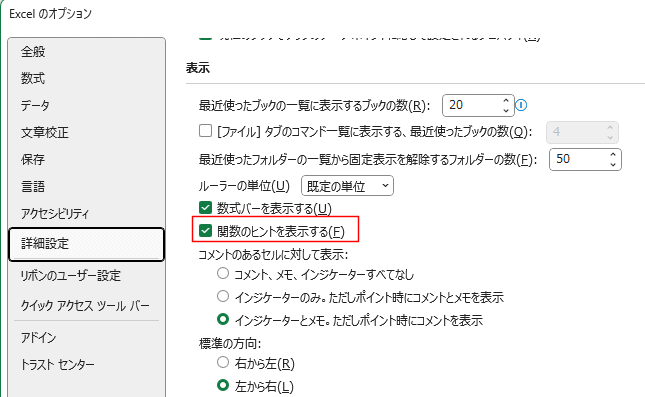
Task: Enable the [ファイル] タブ recent books checkbox
Action: pyautogui.click(x=205, y=131)
